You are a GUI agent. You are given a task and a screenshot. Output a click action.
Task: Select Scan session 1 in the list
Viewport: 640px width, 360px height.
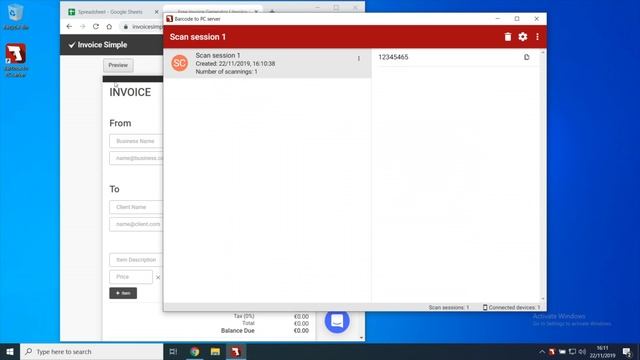tap(267, 63)
